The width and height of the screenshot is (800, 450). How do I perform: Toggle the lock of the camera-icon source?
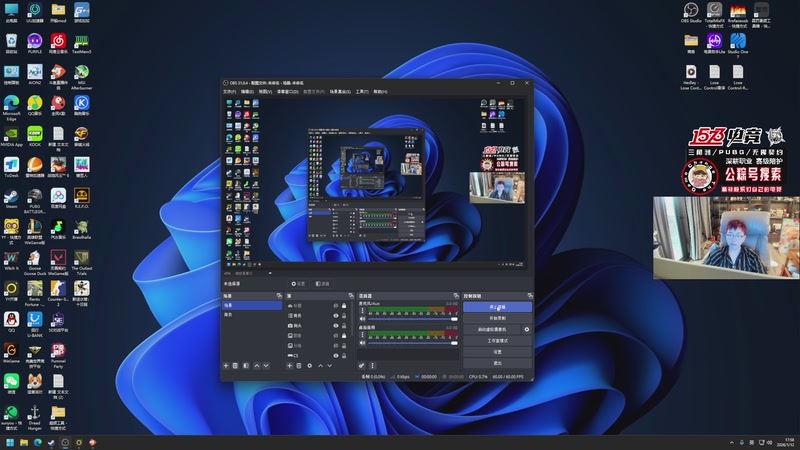coord(344,326)
